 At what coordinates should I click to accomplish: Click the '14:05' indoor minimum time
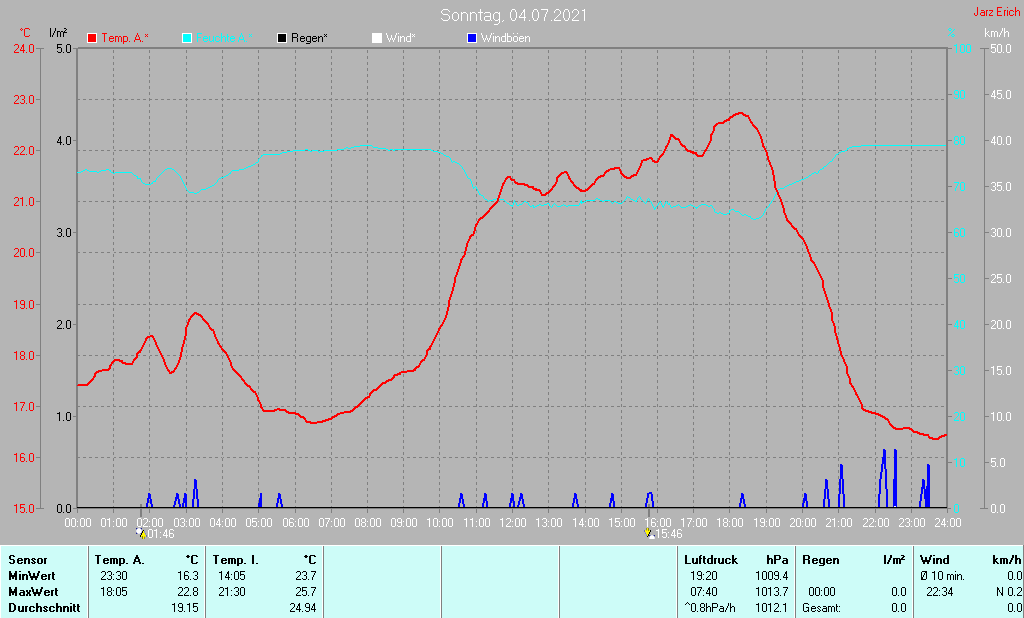[x=232, y=576]
